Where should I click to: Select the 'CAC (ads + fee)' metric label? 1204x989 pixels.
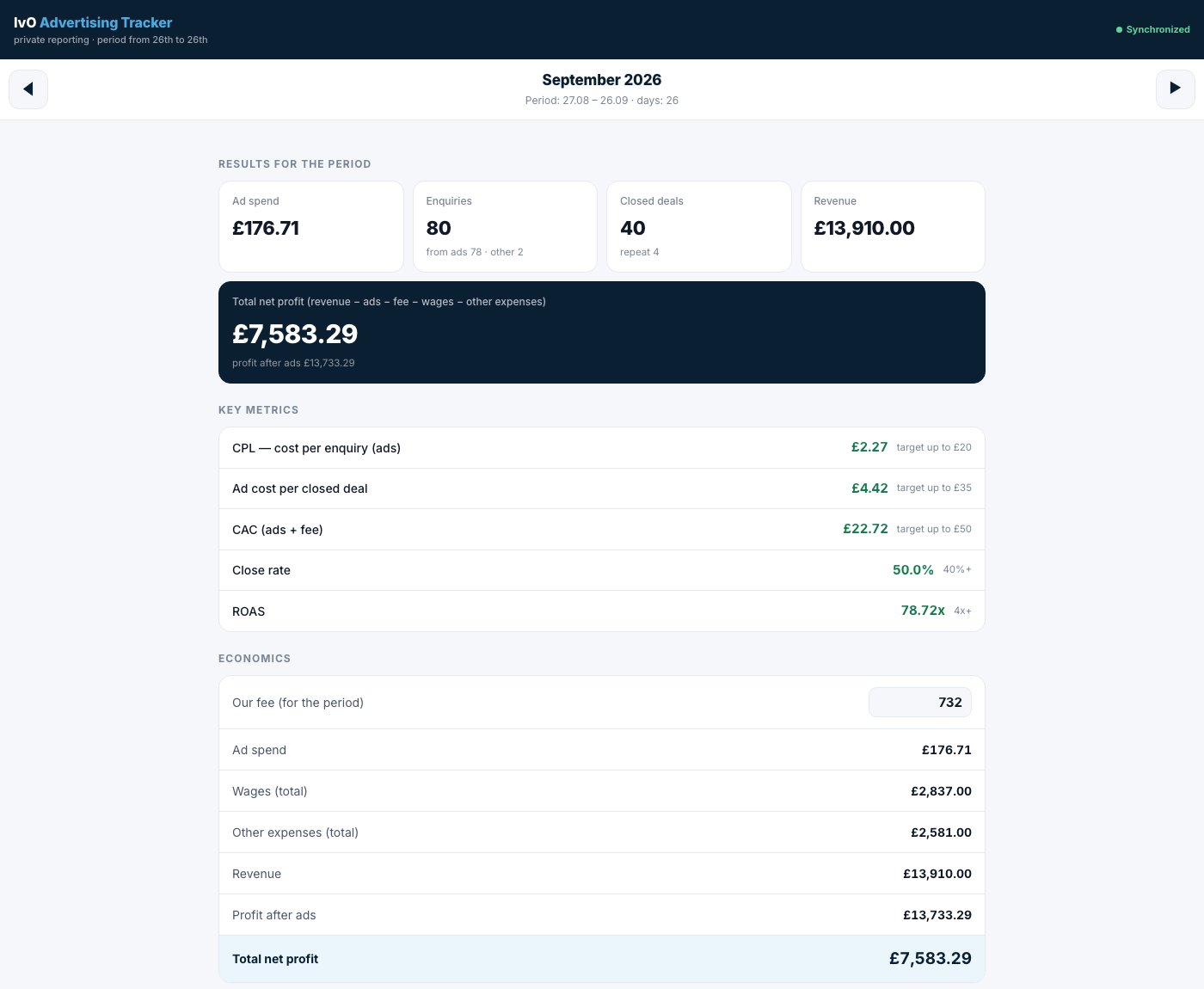tap(278, 530)
